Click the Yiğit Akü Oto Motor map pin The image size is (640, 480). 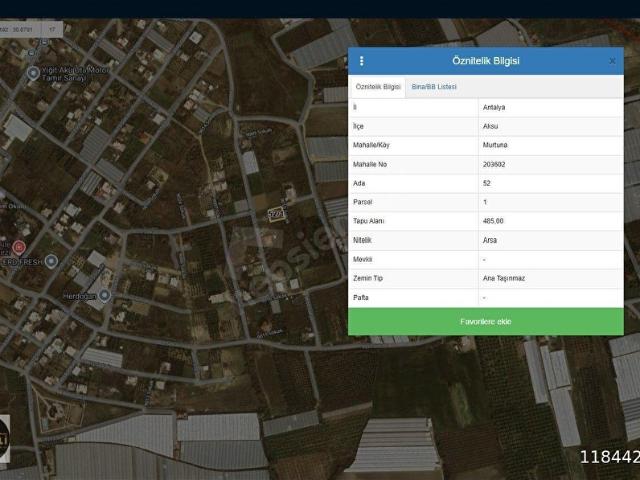click(x=33, y=73)
